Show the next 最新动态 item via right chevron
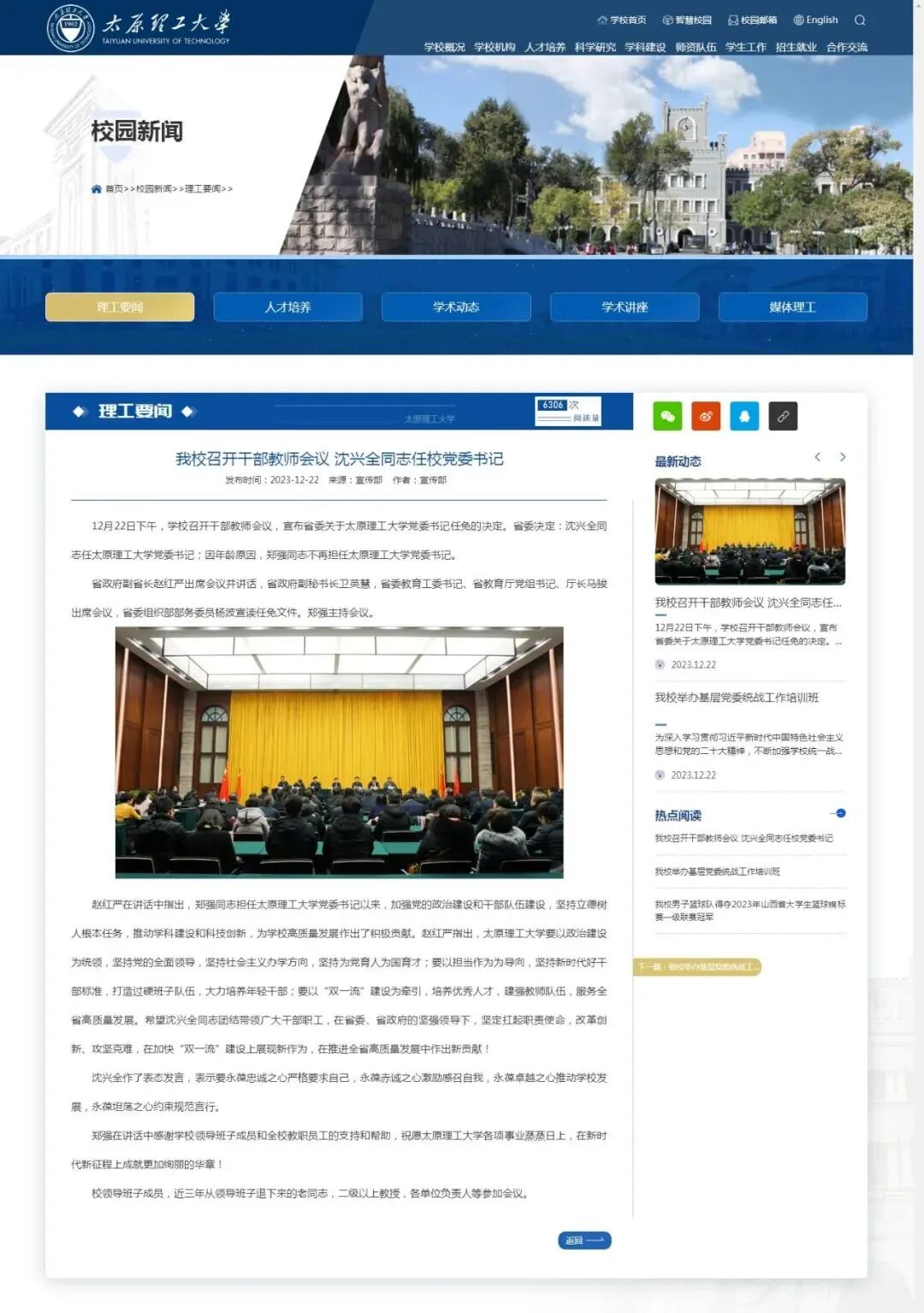Viewport: 924px width, 1313px height. 844,458
